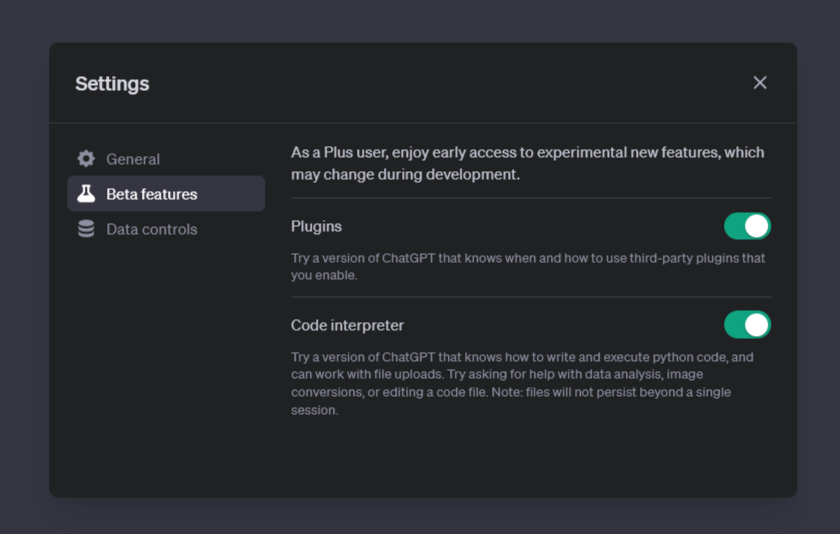Click the database stack icon for Data controls
Screen dimensions: 840x534
point(86,229)
